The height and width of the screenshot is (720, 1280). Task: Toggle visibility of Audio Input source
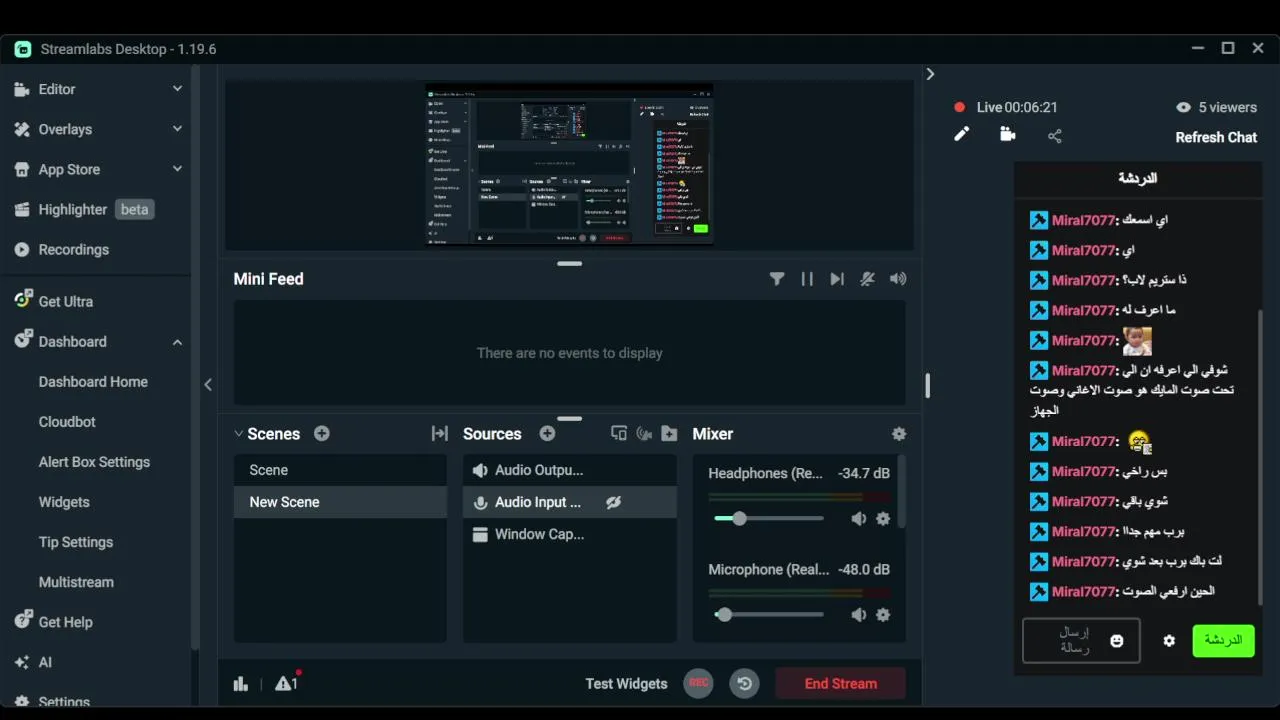point(613,502)
